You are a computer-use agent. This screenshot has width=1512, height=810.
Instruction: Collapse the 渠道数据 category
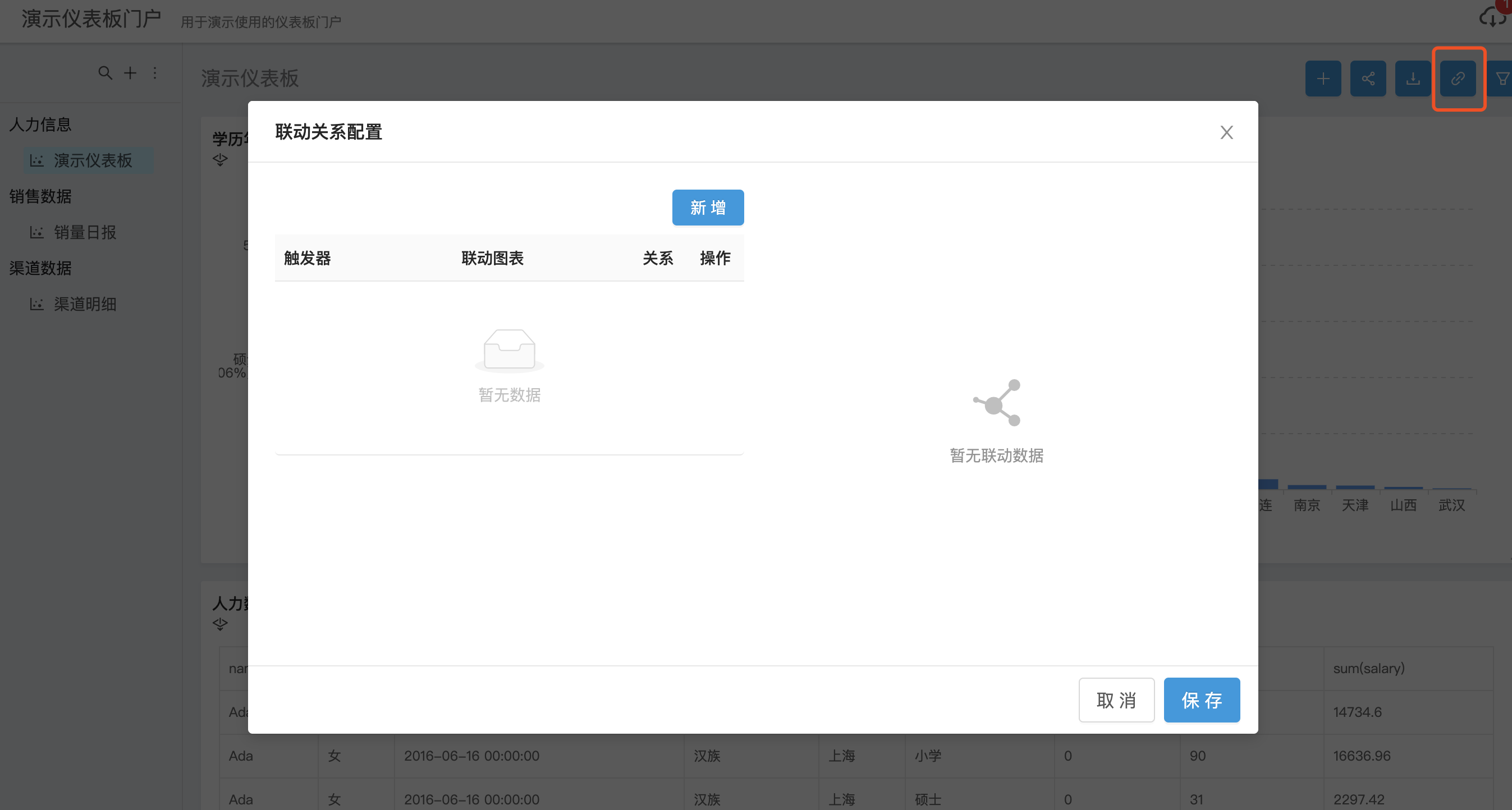pyautogui.click(x=40, y=268)
